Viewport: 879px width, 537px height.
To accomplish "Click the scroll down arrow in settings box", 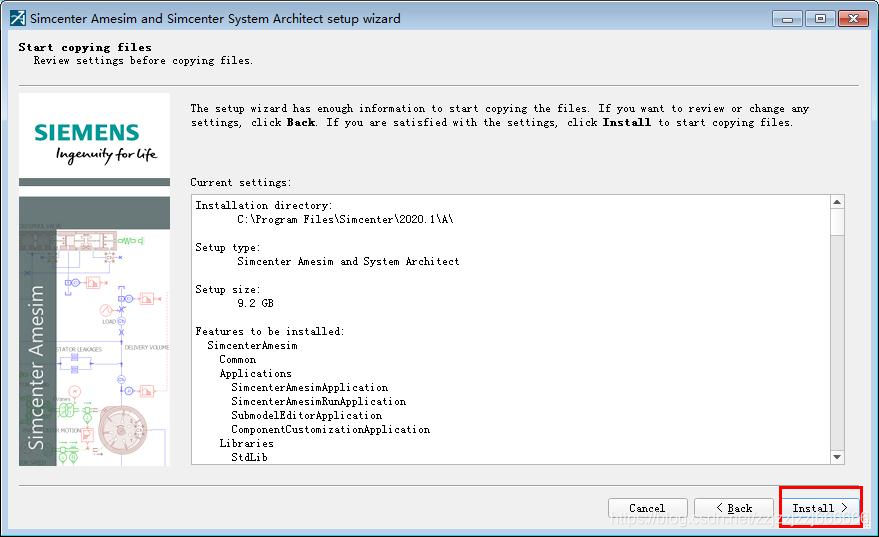I will tap(837, 457).
